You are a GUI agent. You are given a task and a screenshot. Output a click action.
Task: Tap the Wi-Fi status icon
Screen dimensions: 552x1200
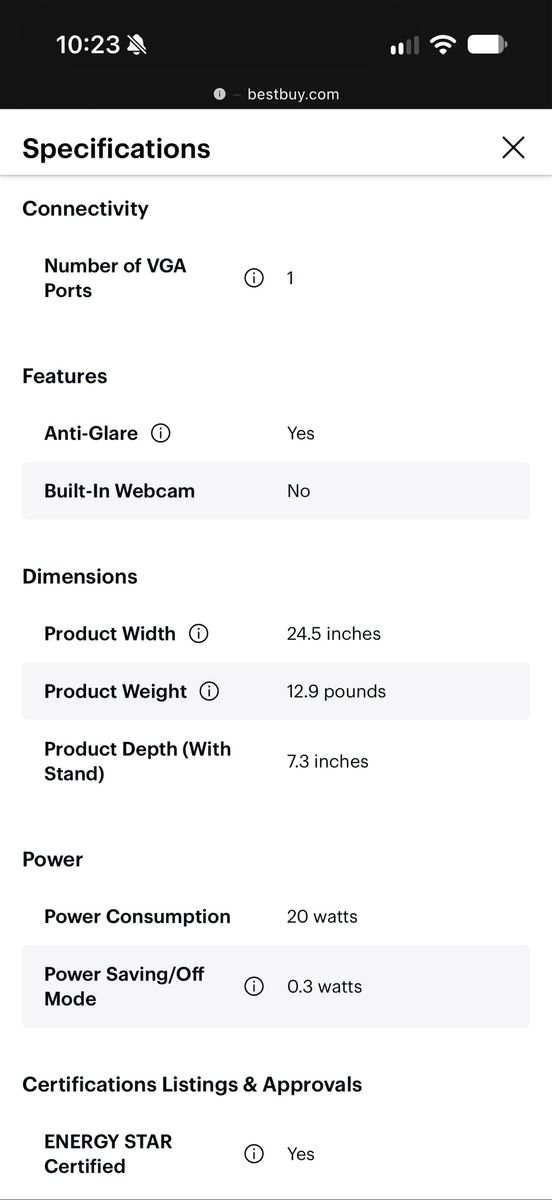tap(441, 45)
